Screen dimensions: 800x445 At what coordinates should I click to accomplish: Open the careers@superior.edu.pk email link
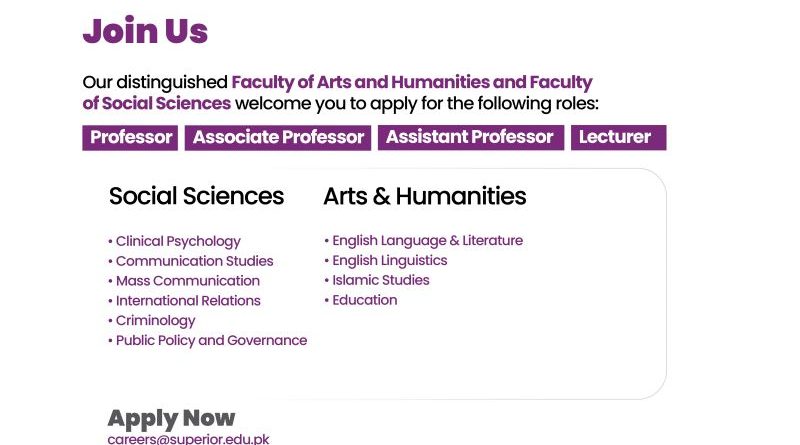(x=188, y=438)
